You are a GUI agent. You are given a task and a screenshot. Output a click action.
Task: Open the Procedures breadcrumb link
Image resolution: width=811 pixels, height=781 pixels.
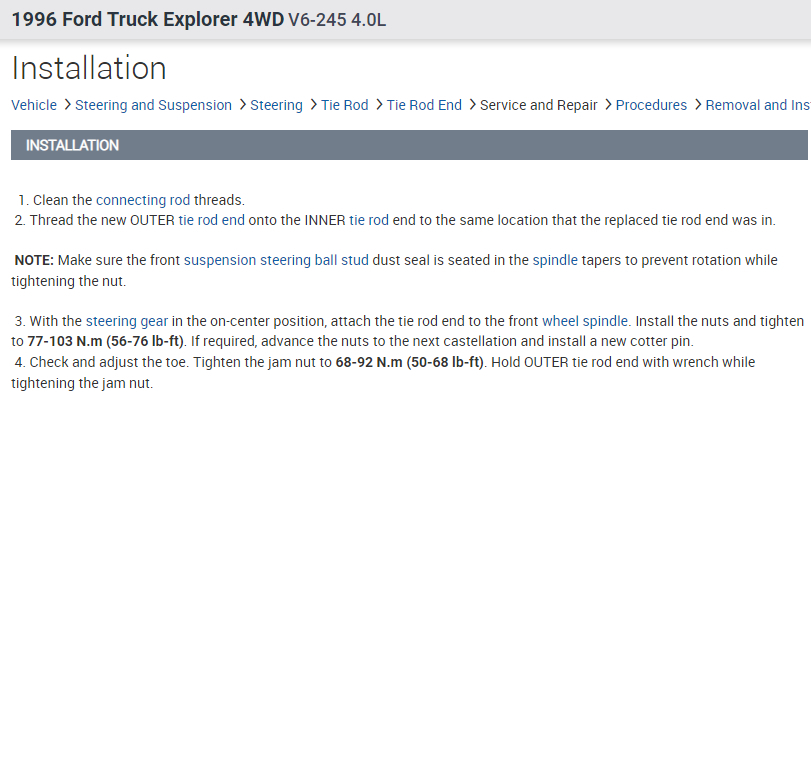(651, 105)
